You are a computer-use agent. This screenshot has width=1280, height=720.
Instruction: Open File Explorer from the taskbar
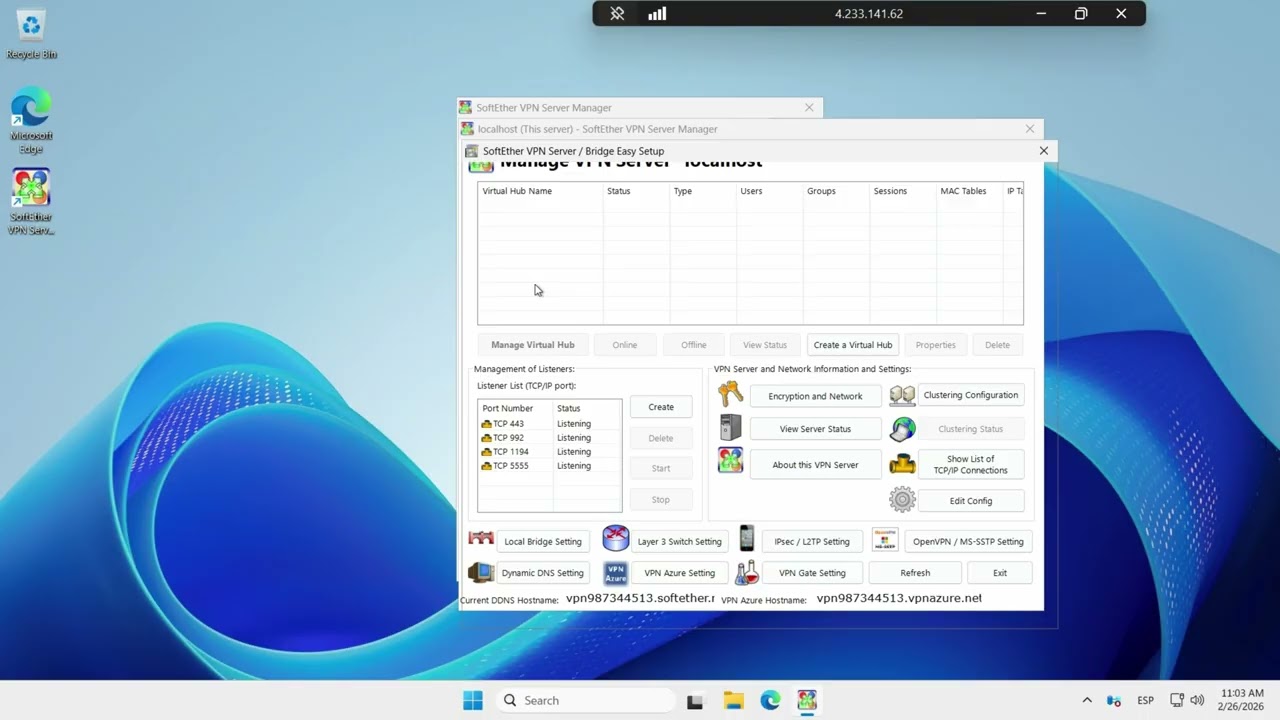click(733, 700)
